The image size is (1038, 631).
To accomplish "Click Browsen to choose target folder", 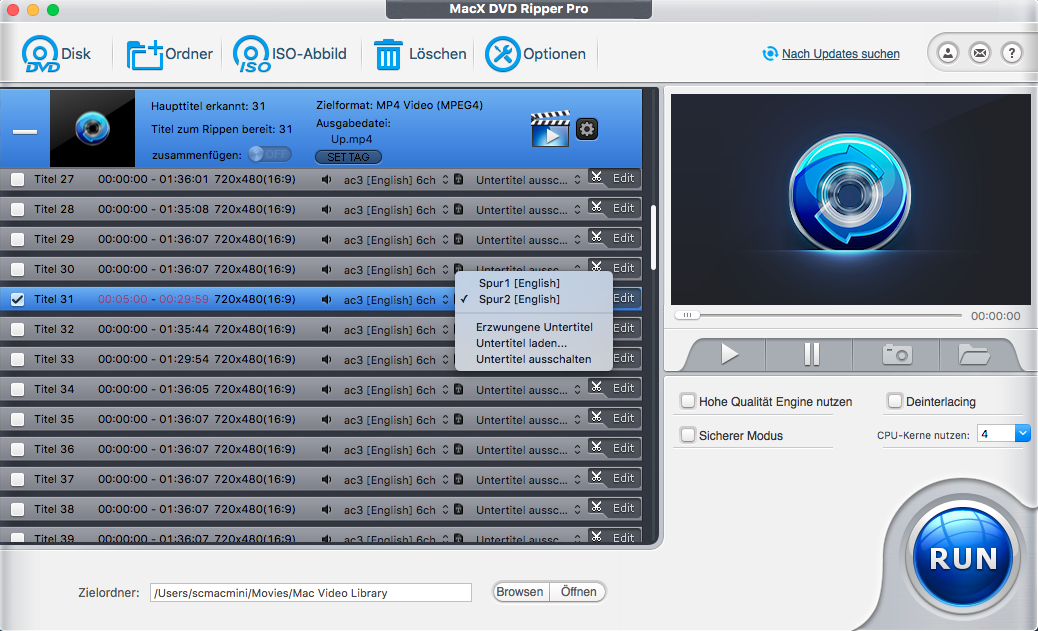I will (x=520, y=592).
